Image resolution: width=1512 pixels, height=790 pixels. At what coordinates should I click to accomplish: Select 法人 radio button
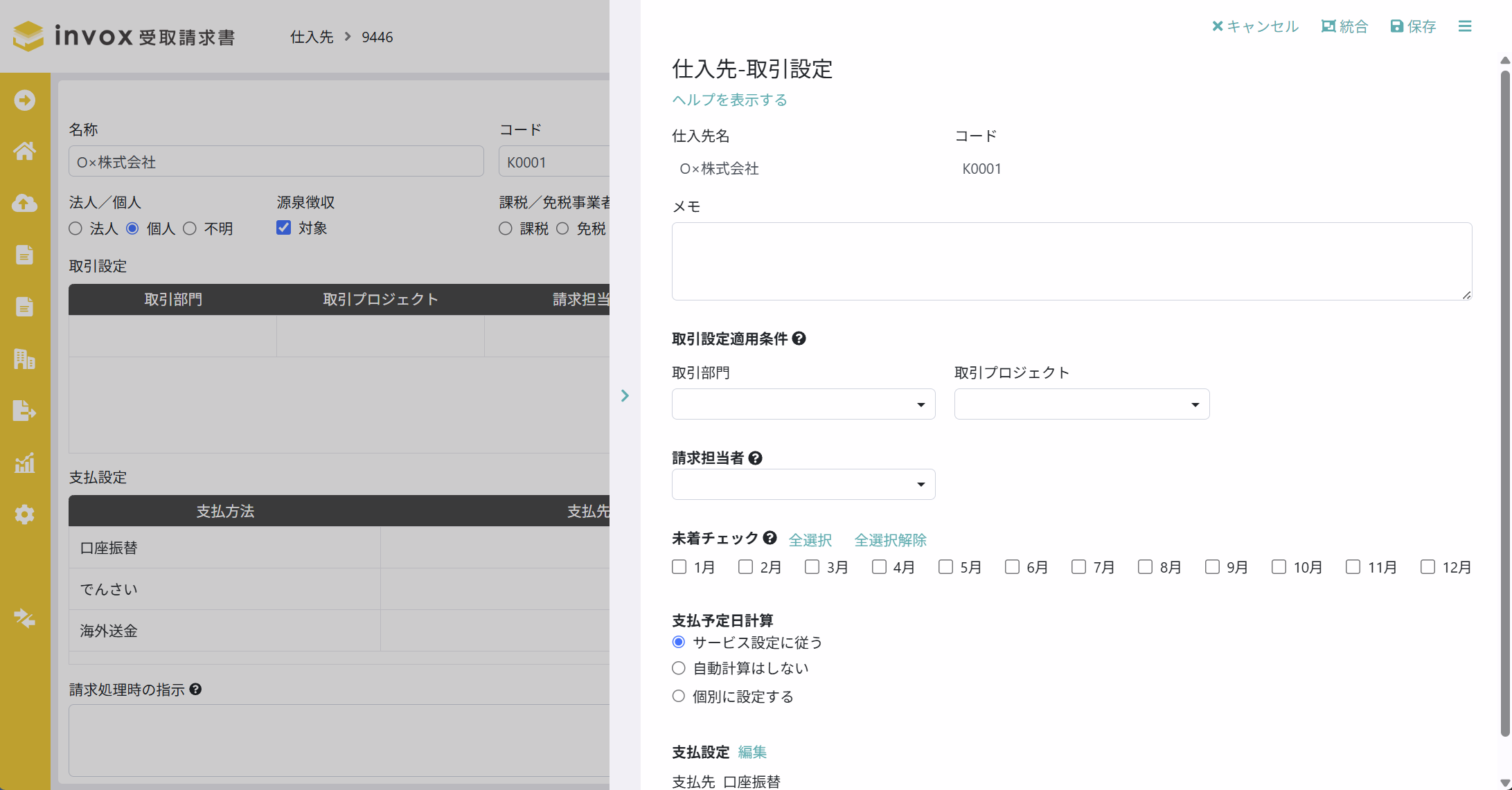(75, 228)
